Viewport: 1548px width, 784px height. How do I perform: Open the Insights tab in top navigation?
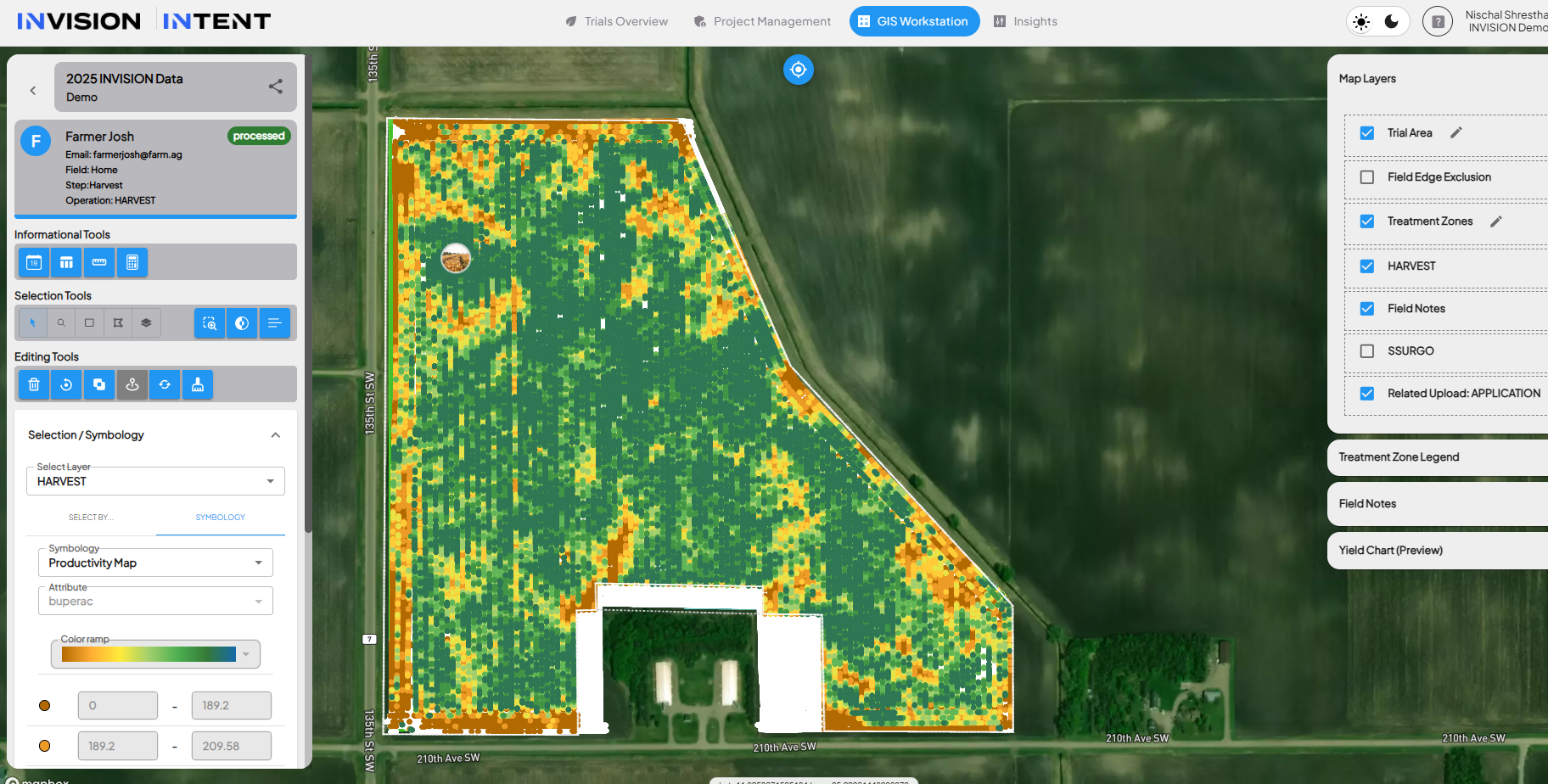click(x=1025, y=21)
